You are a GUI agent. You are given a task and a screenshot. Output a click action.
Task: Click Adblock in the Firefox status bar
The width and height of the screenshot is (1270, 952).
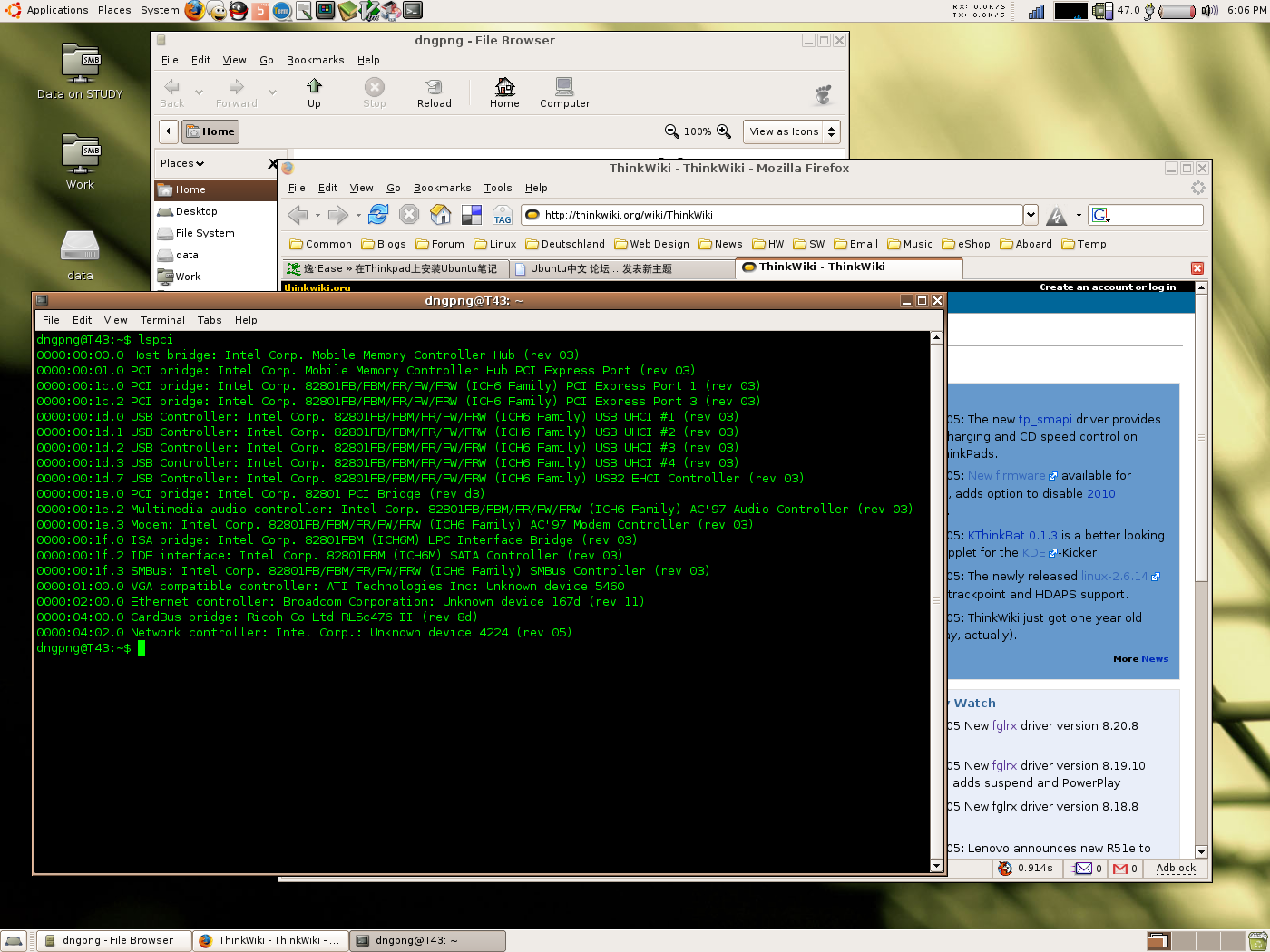pos(1177,869)
